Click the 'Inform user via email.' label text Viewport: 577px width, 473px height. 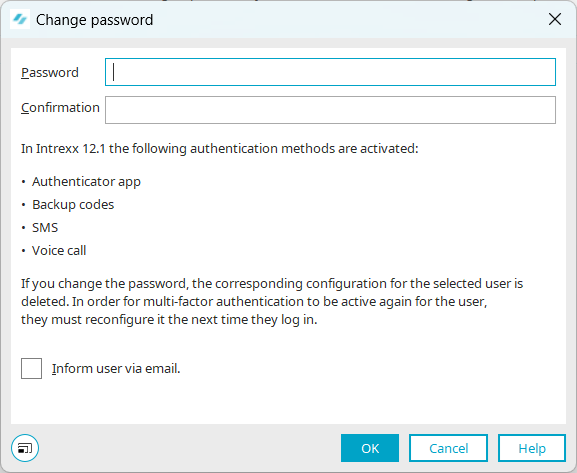click(116, 368)
